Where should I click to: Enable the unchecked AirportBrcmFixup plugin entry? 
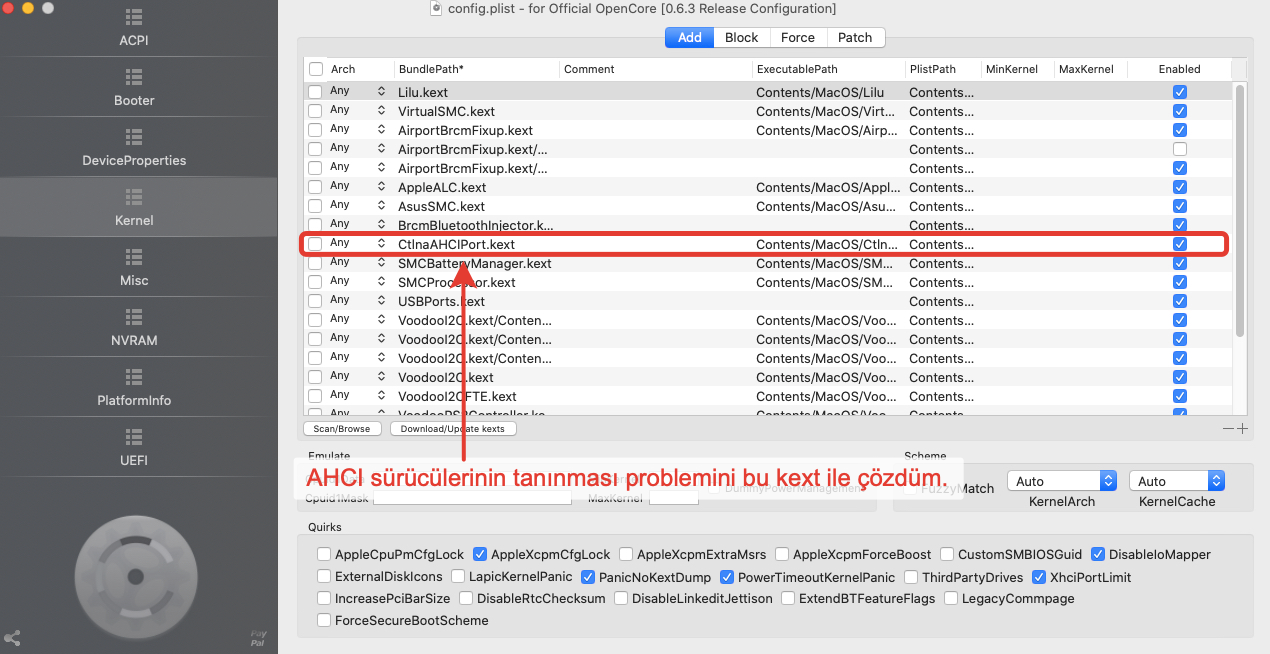coord(1180,149)
